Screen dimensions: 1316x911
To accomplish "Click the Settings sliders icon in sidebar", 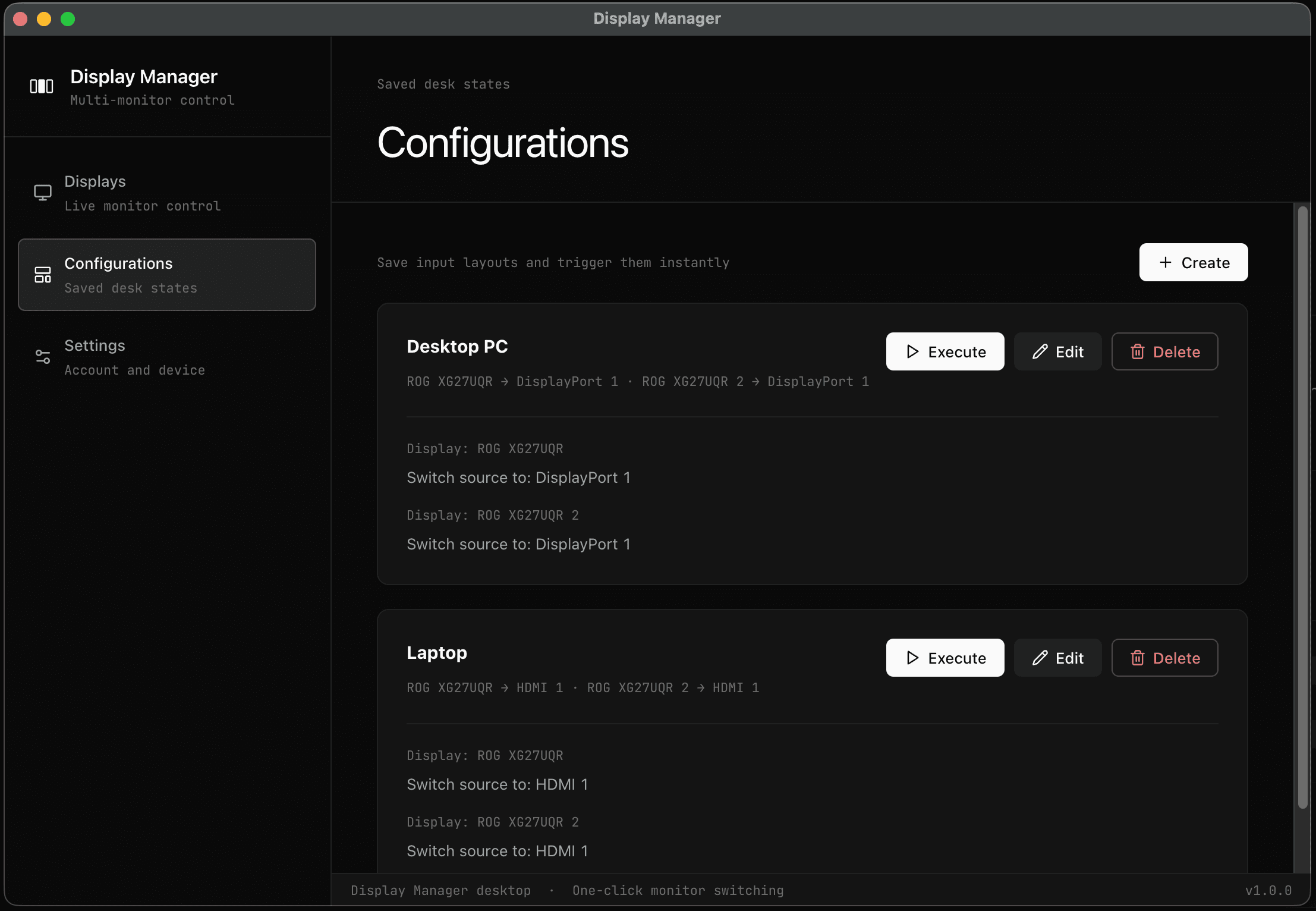I will pyautogui.click(x=43, y=357).
